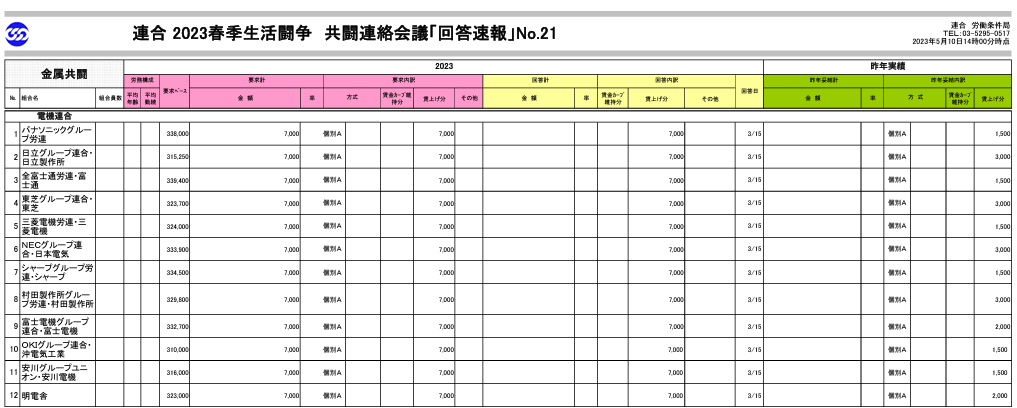
Task: Click the 329,800 base value
Action: point(178,299)
